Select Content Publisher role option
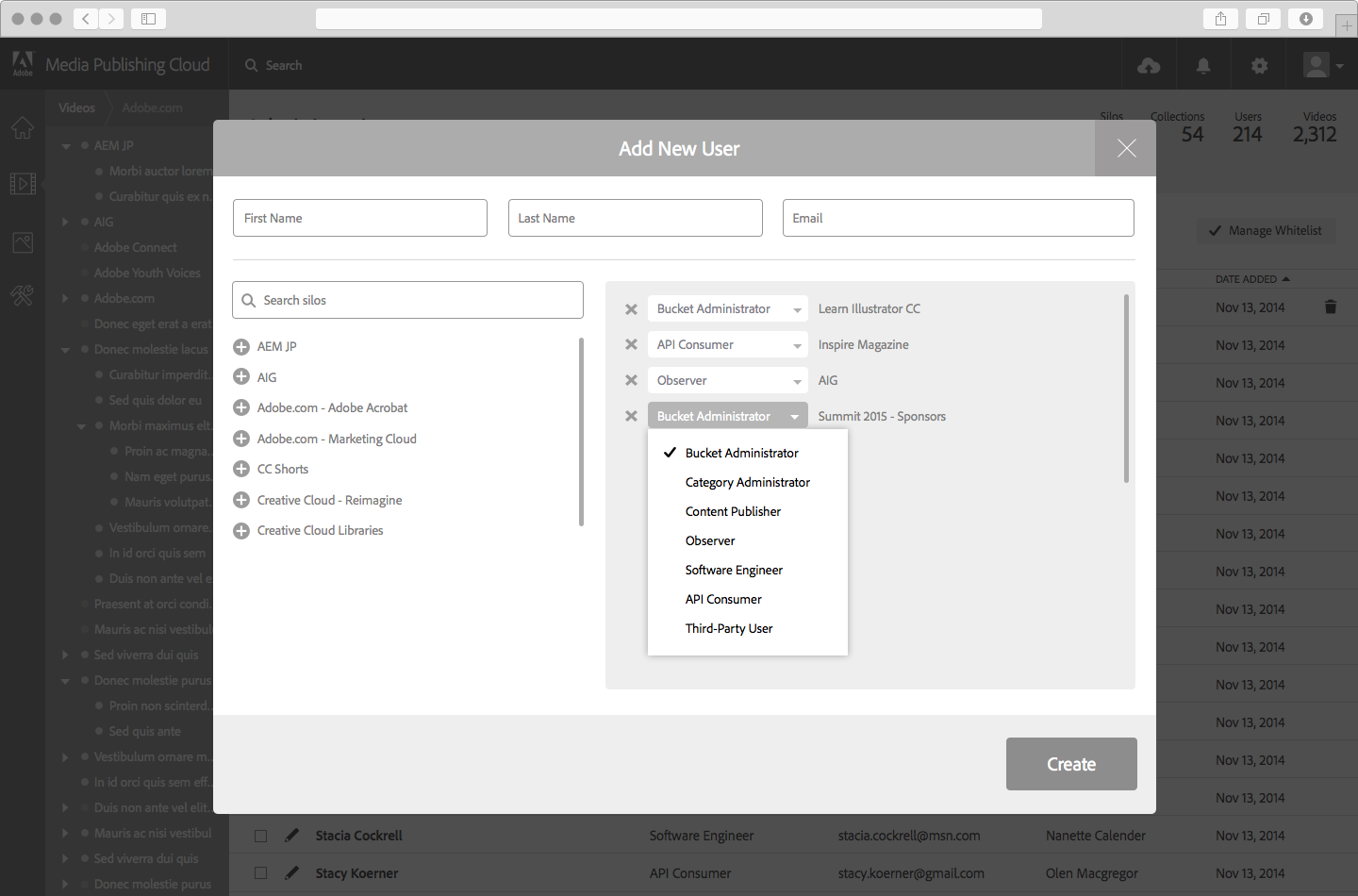The height and width of the screenshot is (896, 1358). click(x=748, y=511)
